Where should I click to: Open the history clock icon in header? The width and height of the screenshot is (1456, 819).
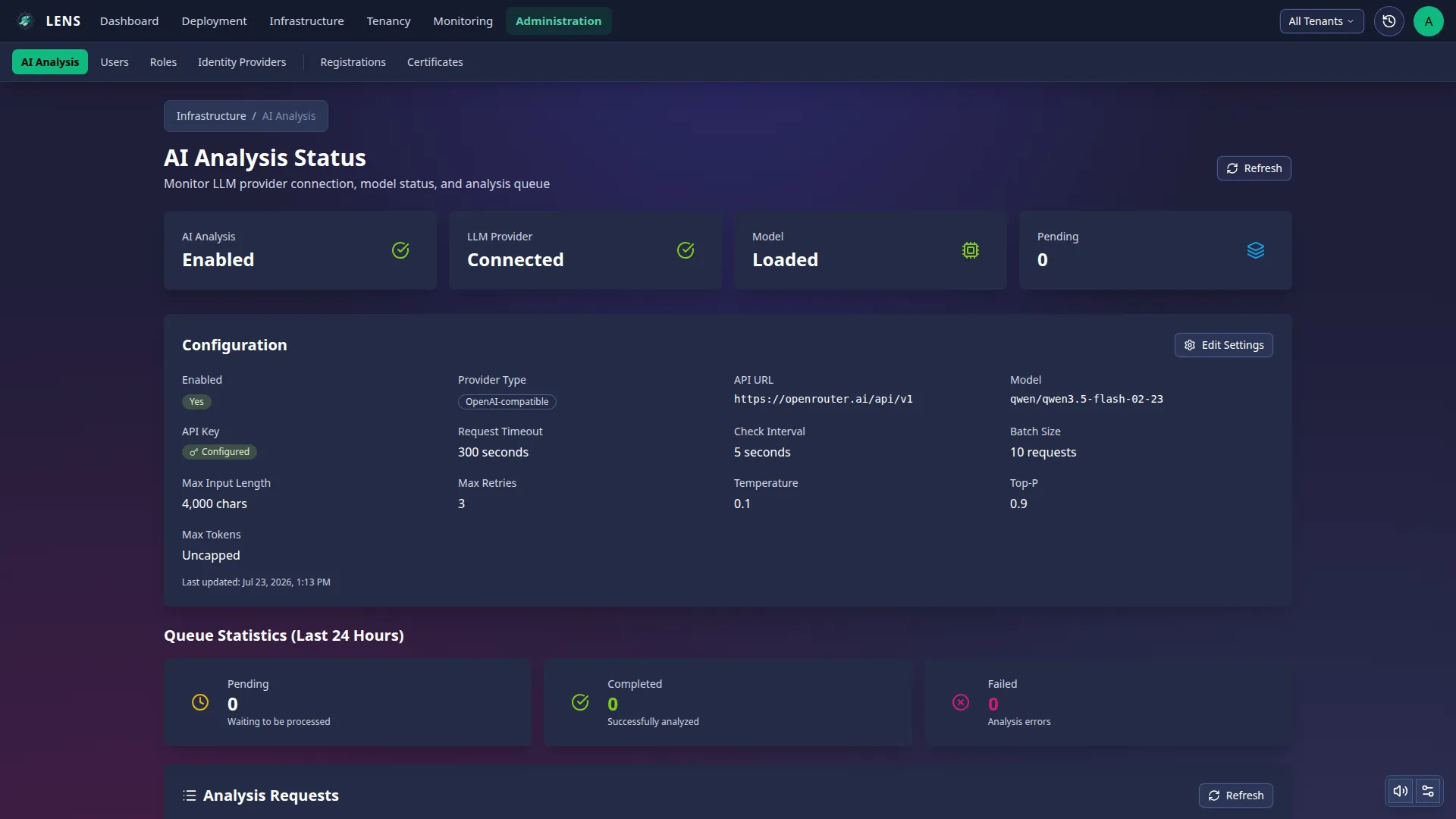coord(1389,21)
